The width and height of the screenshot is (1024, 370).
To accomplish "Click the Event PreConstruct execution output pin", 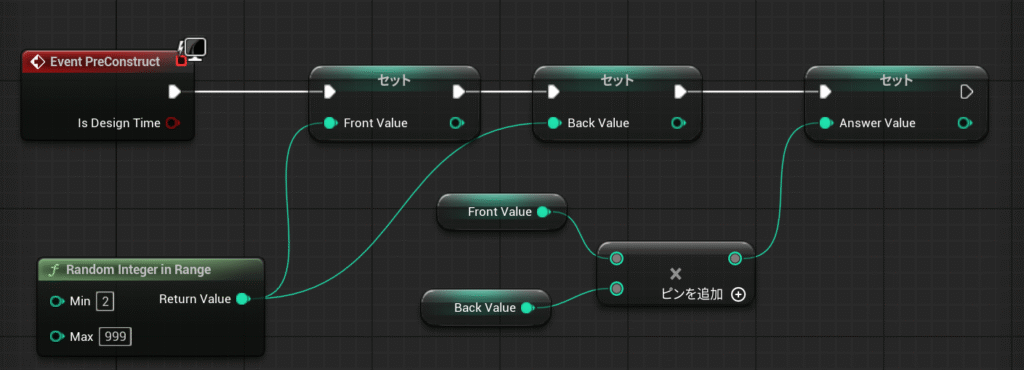I will click(174, 92).
